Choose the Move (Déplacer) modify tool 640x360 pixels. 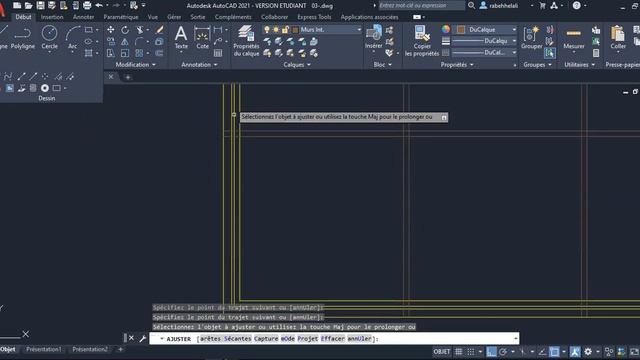[111, 30]
